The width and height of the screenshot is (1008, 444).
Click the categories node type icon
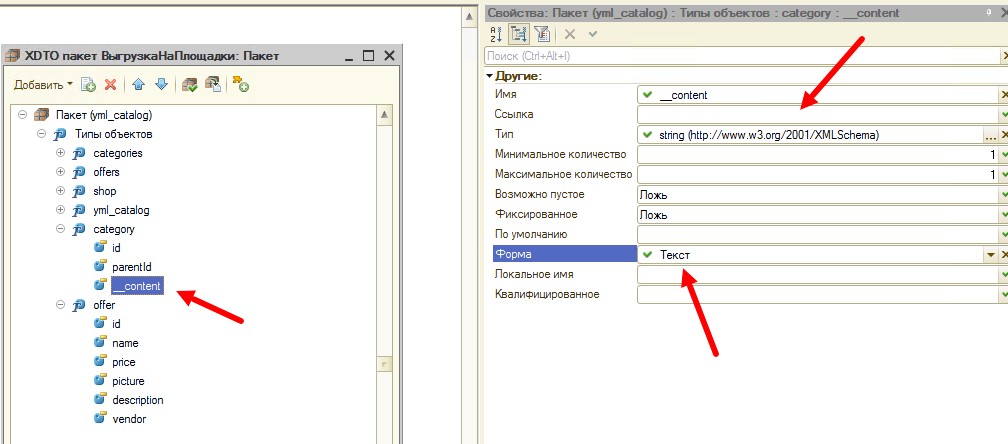coord(79,153)
